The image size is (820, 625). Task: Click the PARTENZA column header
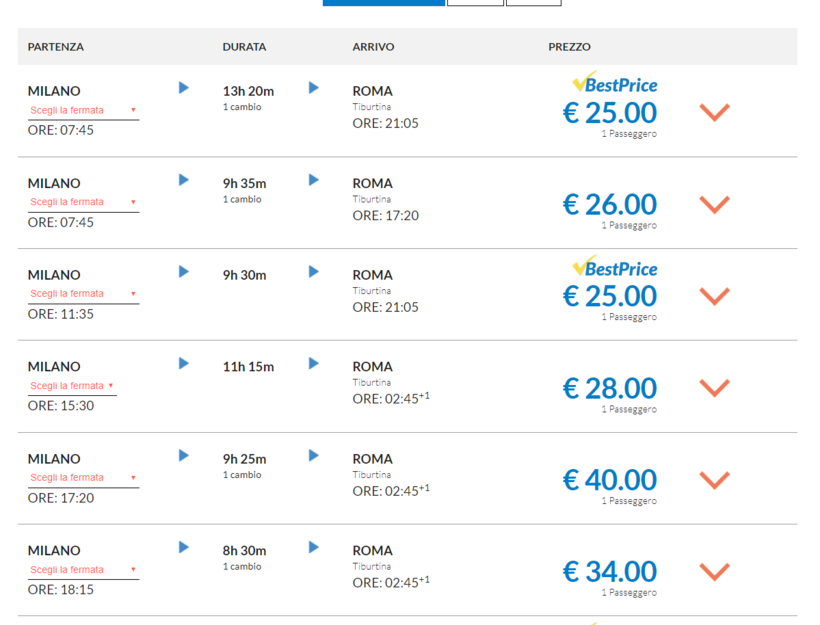click(x=56, y=47)
